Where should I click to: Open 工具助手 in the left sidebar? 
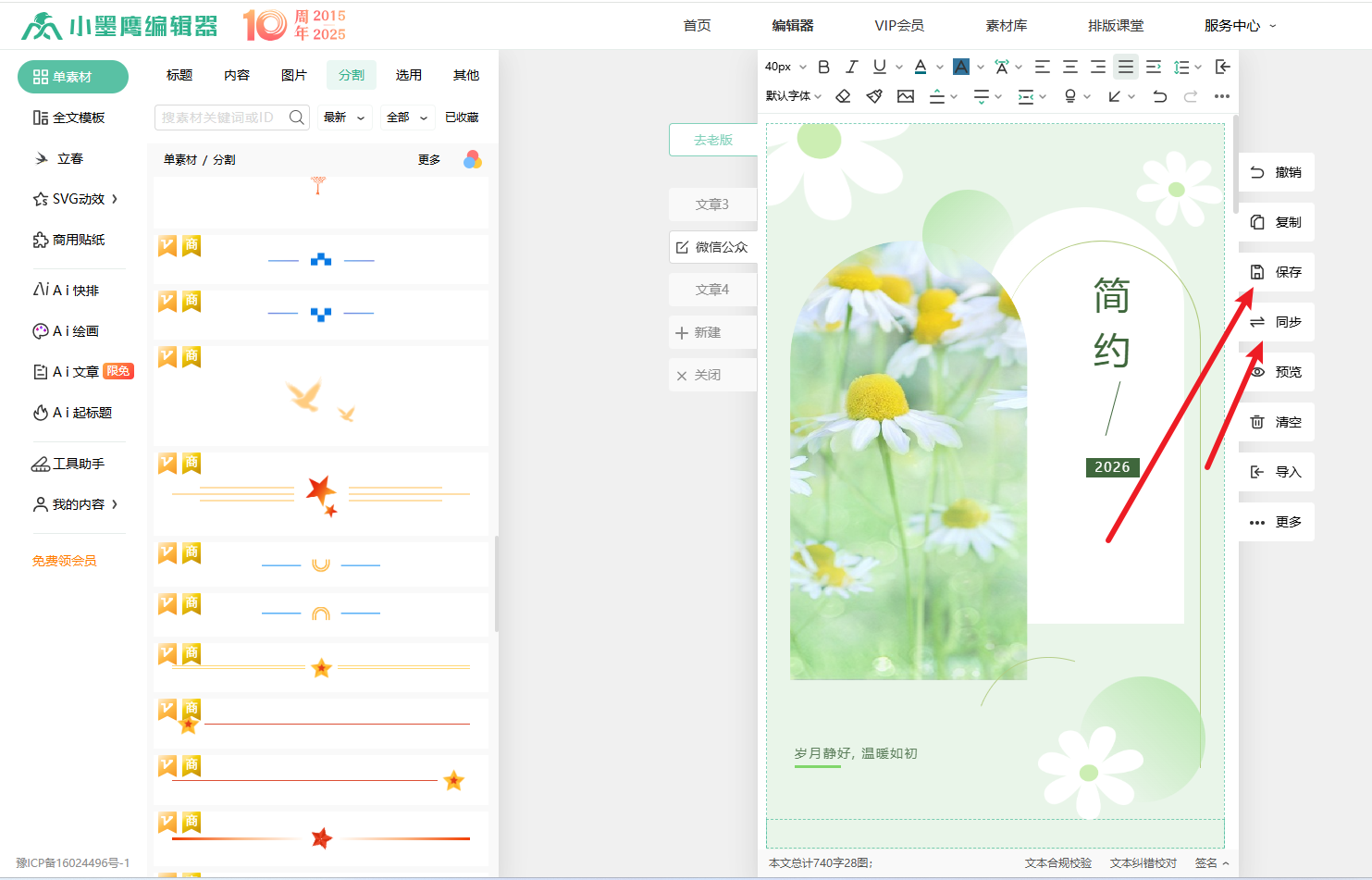coord(68,464)
